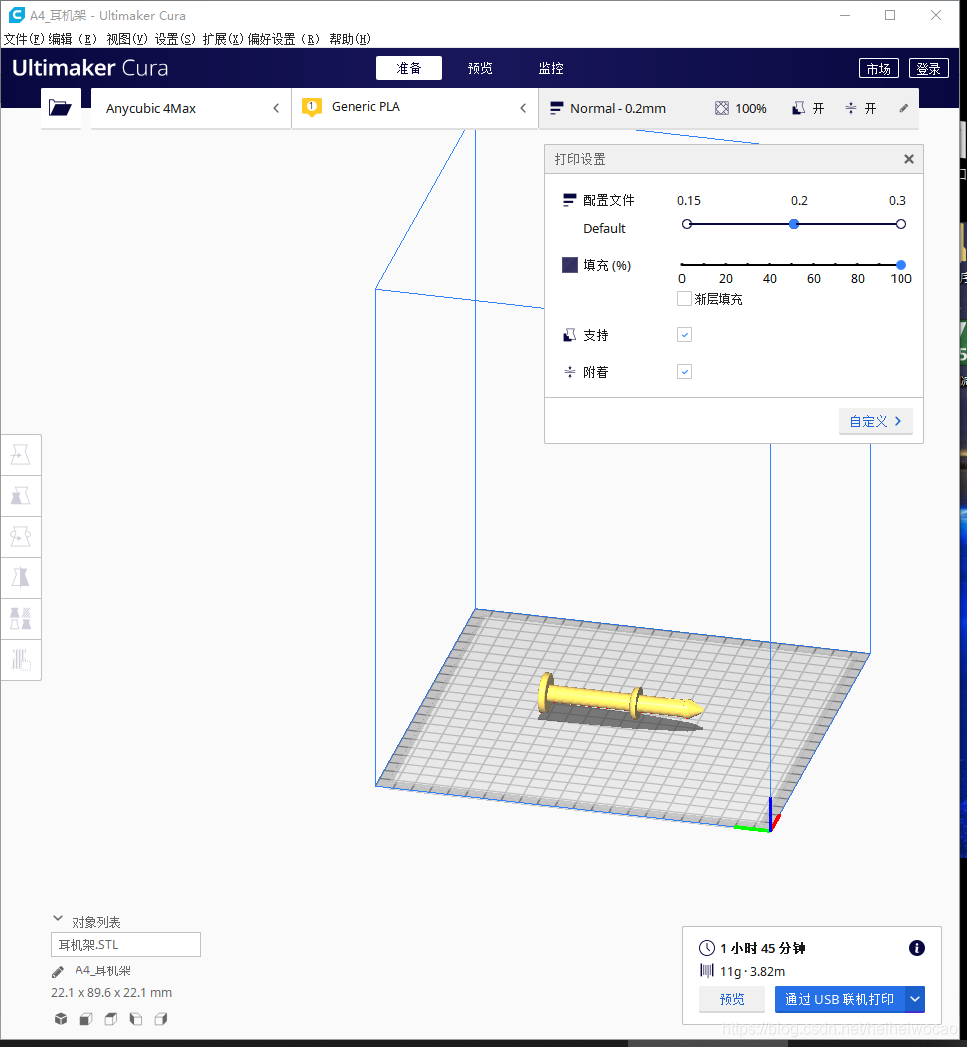Switch to front view camera icon
Screen dimensions: 967x1047
click(x=85, y=1019)
